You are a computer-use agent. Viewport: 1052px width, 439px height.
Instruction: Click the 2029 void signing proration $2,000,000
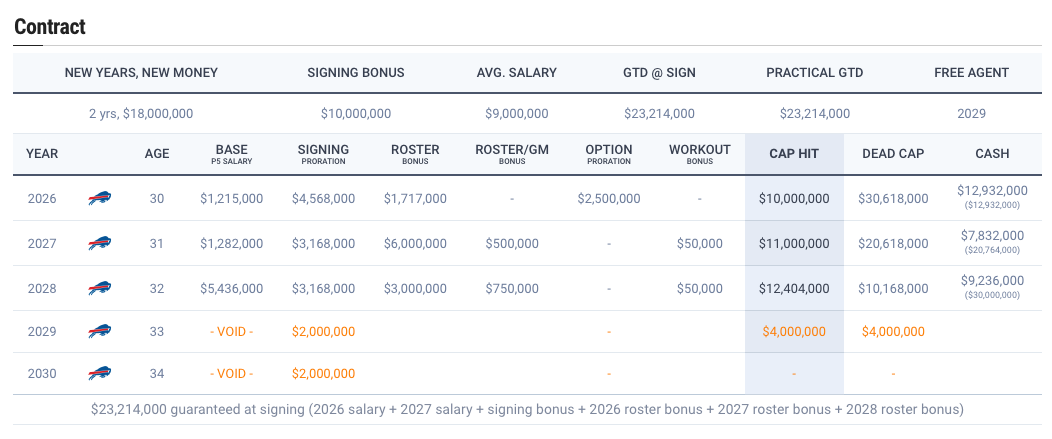[323, 331]
